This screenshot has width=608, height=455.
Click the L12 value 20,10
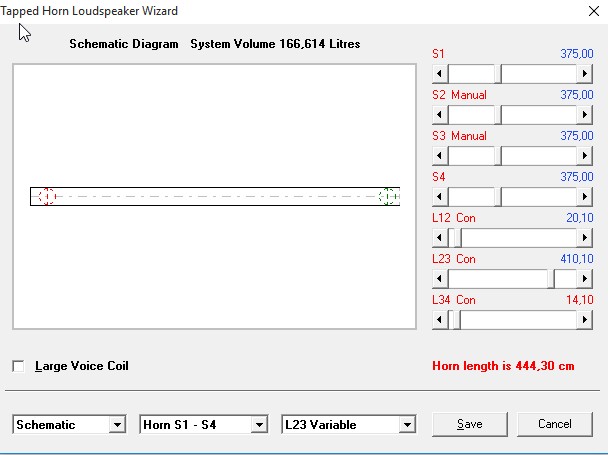580,218
